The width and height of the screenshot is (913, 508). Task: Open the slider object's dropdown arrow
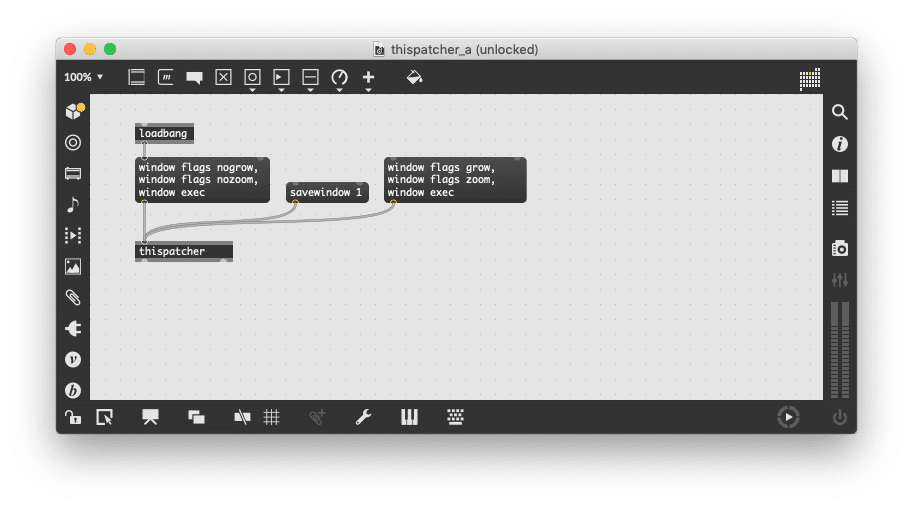click(310, 90)
